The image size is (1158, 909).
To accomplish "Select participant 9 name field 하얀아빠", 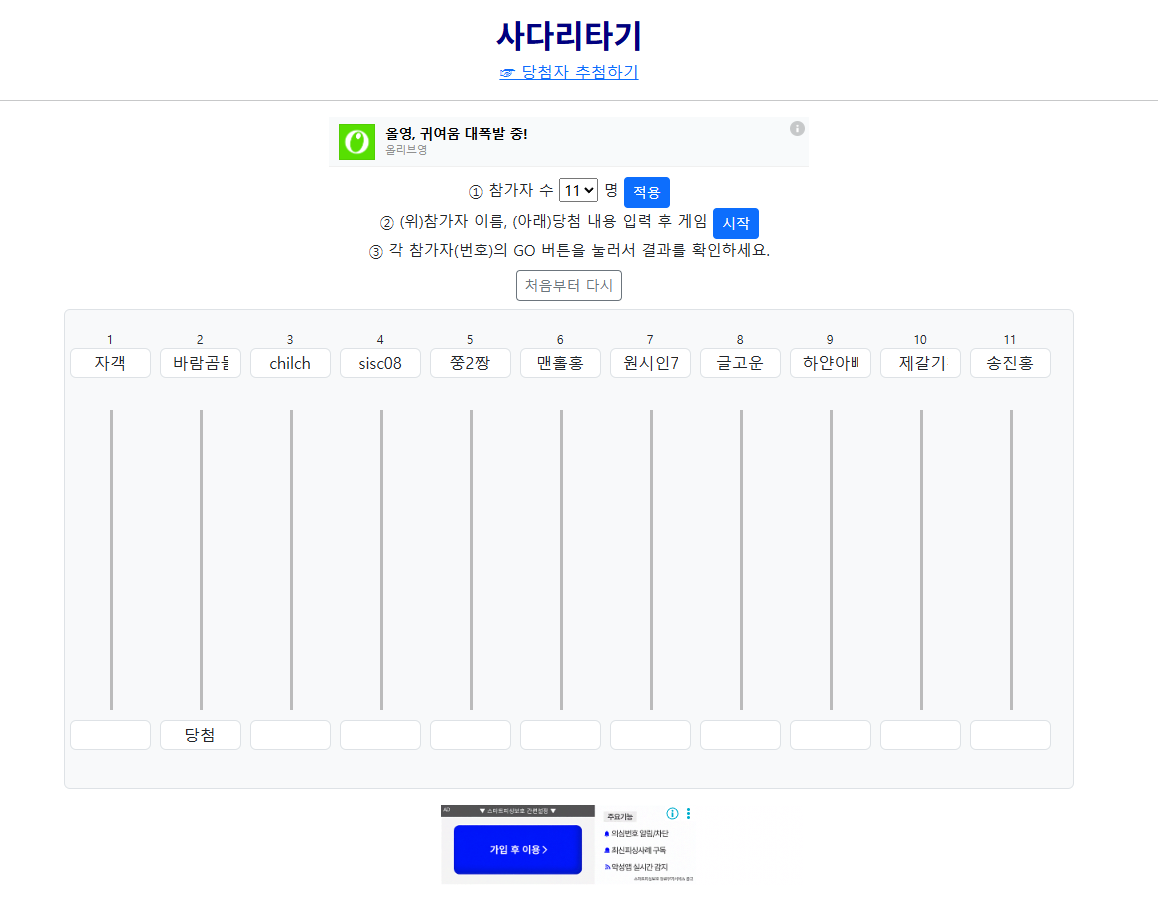I will (831, 363).
